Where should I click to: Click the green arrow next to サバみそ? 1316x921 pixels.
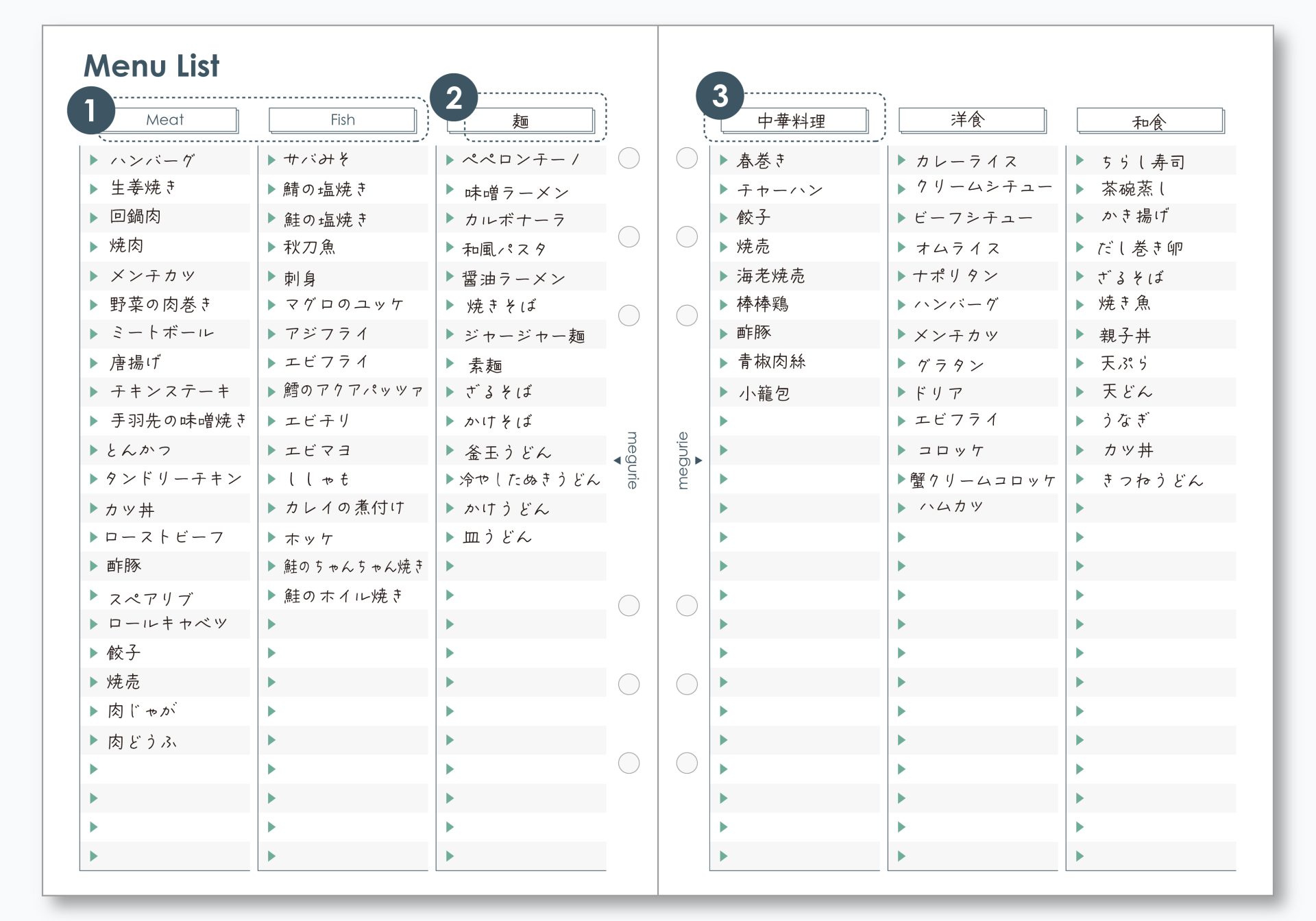coord(271,160)
